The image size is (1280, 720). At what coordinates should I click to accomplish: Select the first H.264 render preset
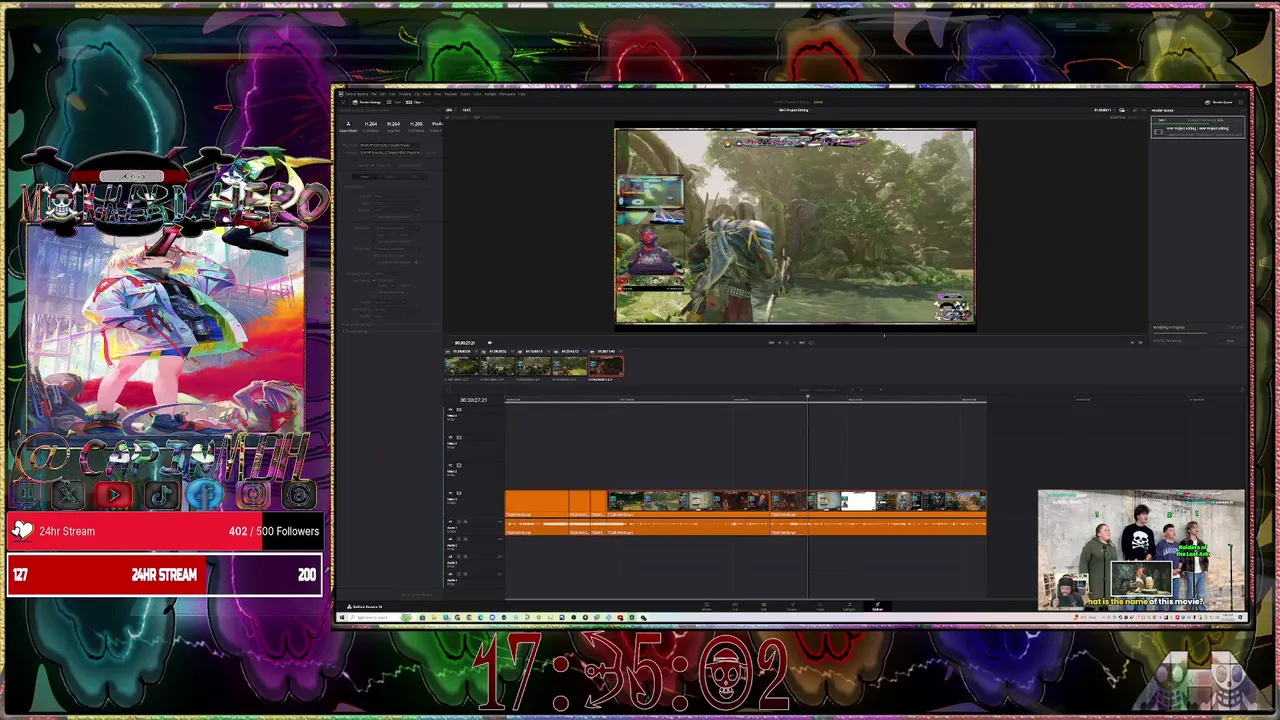[371, 128]
